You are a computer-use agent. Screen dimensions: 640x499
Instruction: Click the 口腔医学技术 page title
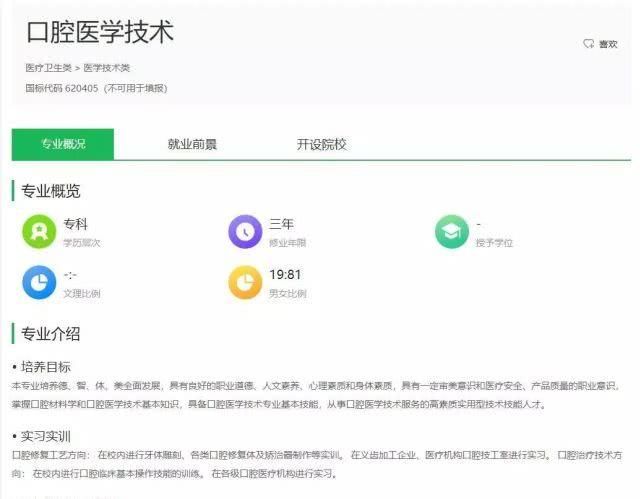pyautogui.click(x=100, y=32)
